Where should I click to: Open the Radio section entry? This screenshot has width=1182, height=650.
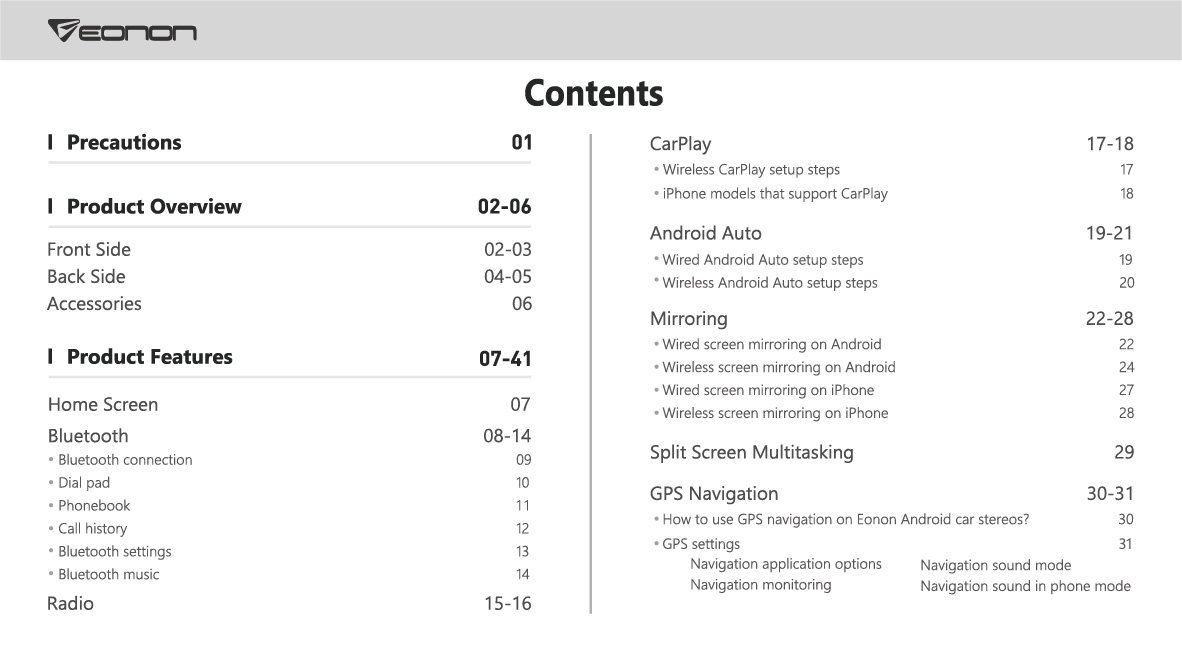pyautogui.click(x=70, y=604)
